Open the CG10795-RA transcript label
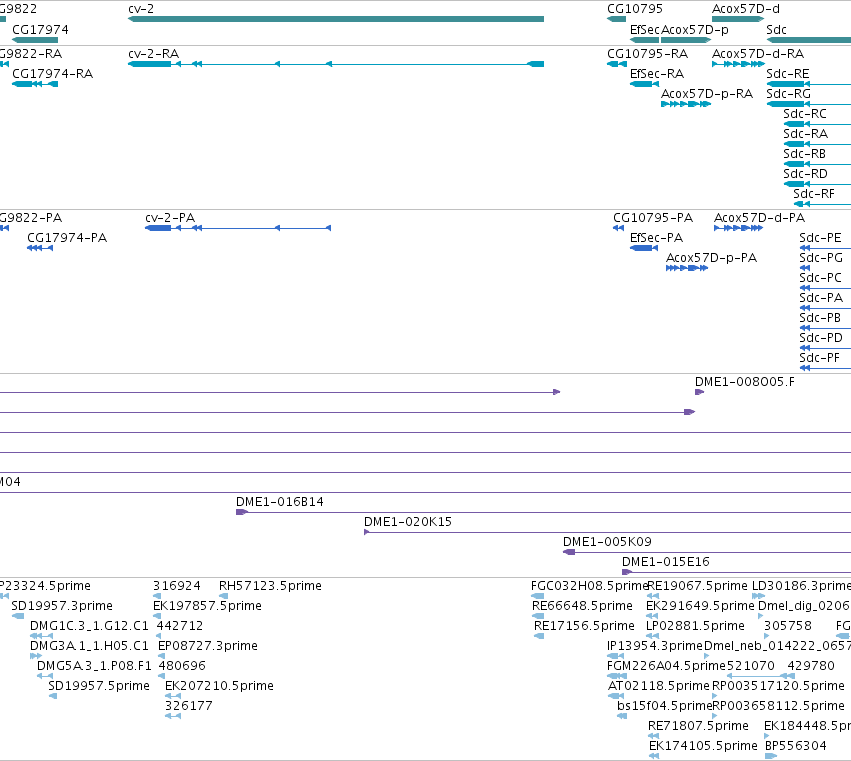Screen dimensions: 851x761 click(647, 54)
